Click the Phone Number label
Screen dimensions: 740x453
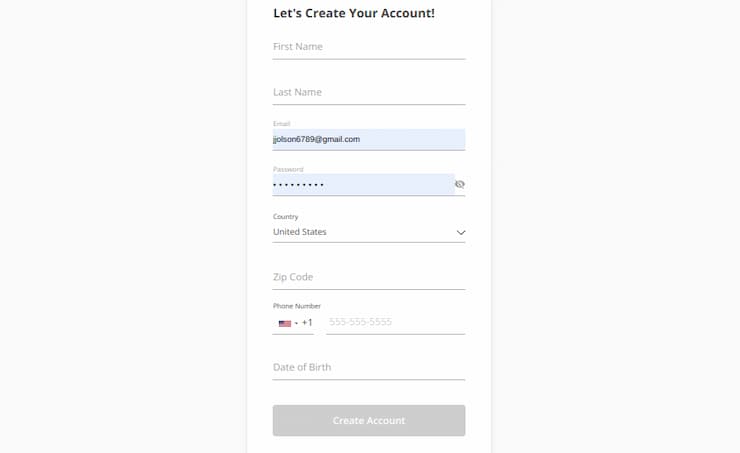(297, 306)
